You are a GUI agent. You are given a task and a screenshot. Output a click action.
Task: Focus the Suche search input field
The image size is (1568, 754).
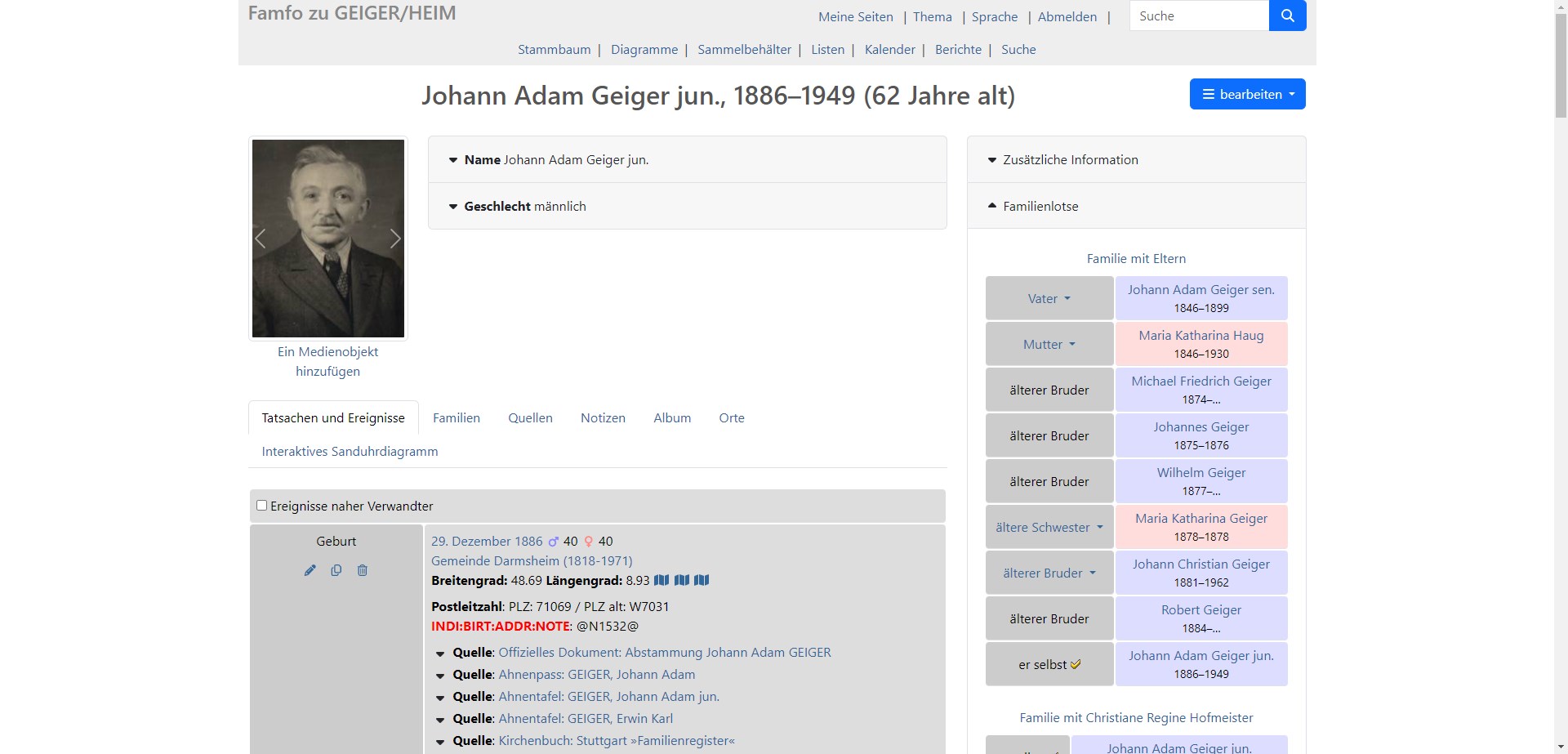pyautogui.click(x=1198, y=16)
